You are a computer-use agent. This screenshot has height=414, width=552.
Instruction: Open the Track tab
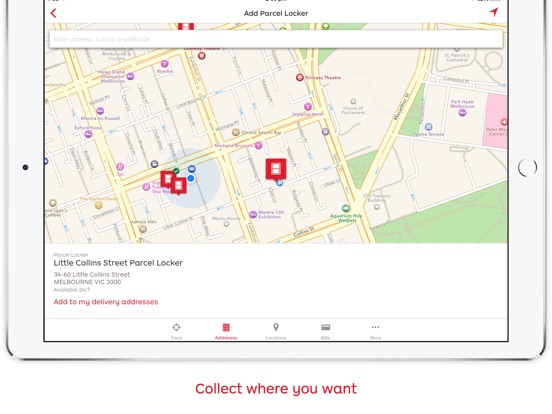(176, 331)
